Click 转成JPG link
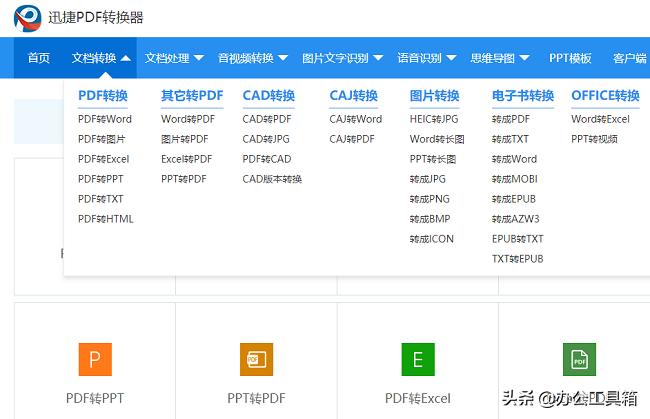650x419 pixels. coord(427,179)
